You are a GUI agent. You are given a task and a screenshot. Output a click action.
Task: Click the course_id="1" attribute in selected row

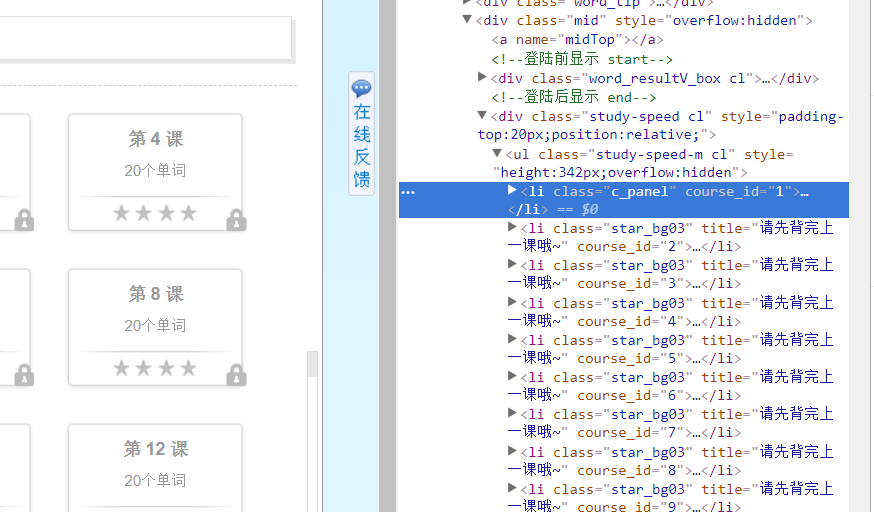[739, 192]
